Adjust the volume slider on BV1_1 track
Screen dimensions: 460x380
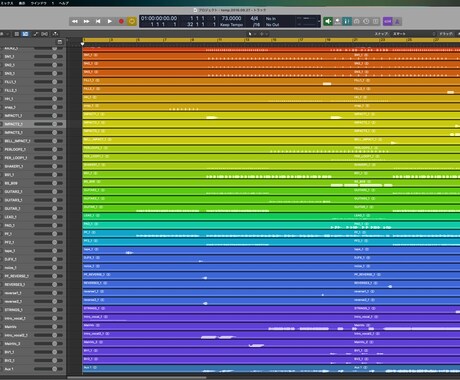click(48, 352)
